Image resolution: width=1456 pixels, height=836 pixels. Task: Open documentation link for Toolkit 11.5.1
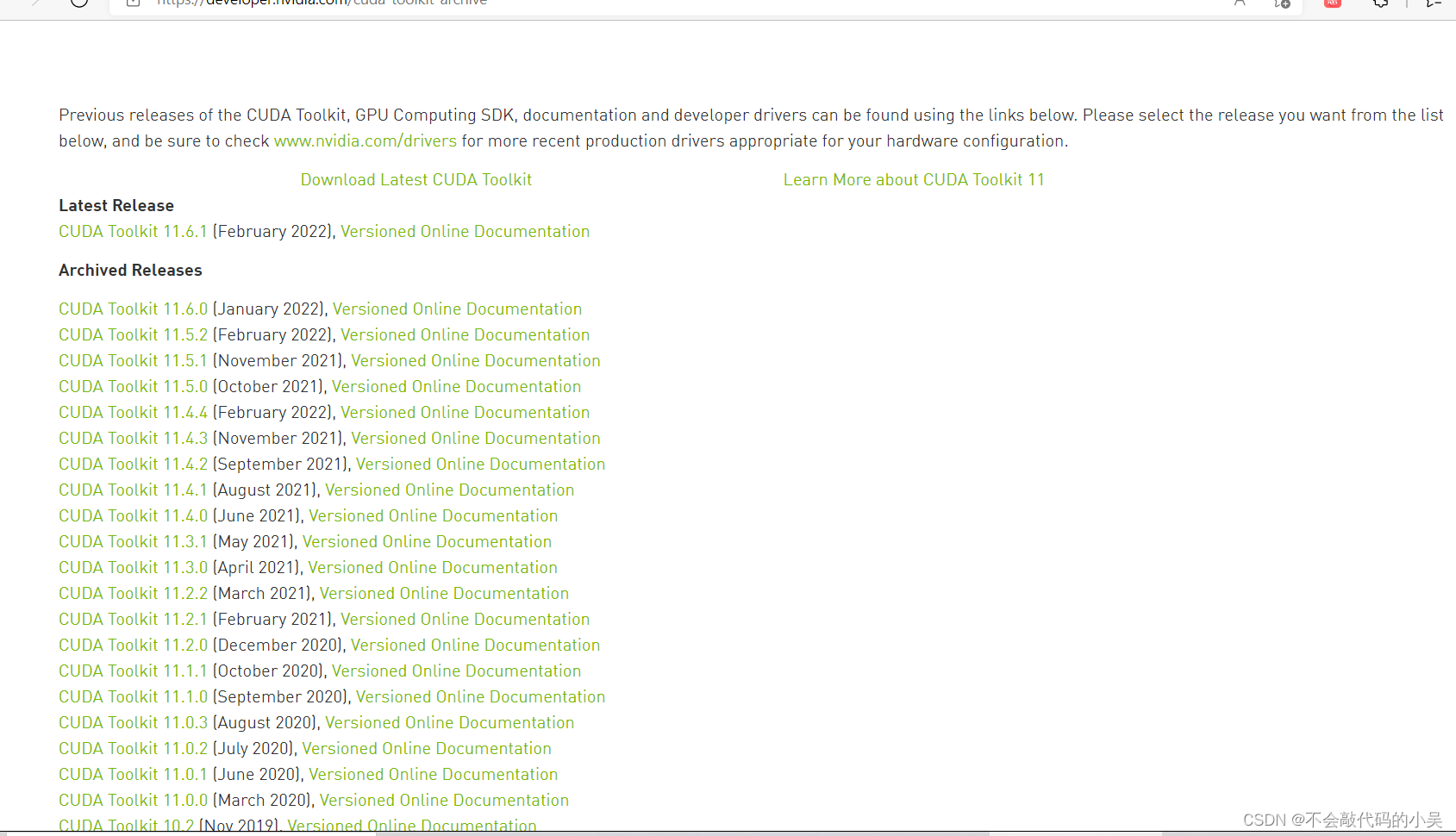(x=476, y=361)
